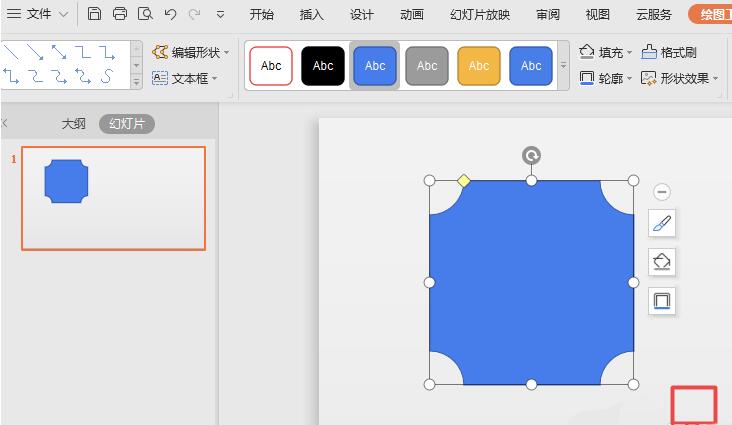Click the 格式刷 format painter
This screenshot has height=425, width=732.
point(669,52)
